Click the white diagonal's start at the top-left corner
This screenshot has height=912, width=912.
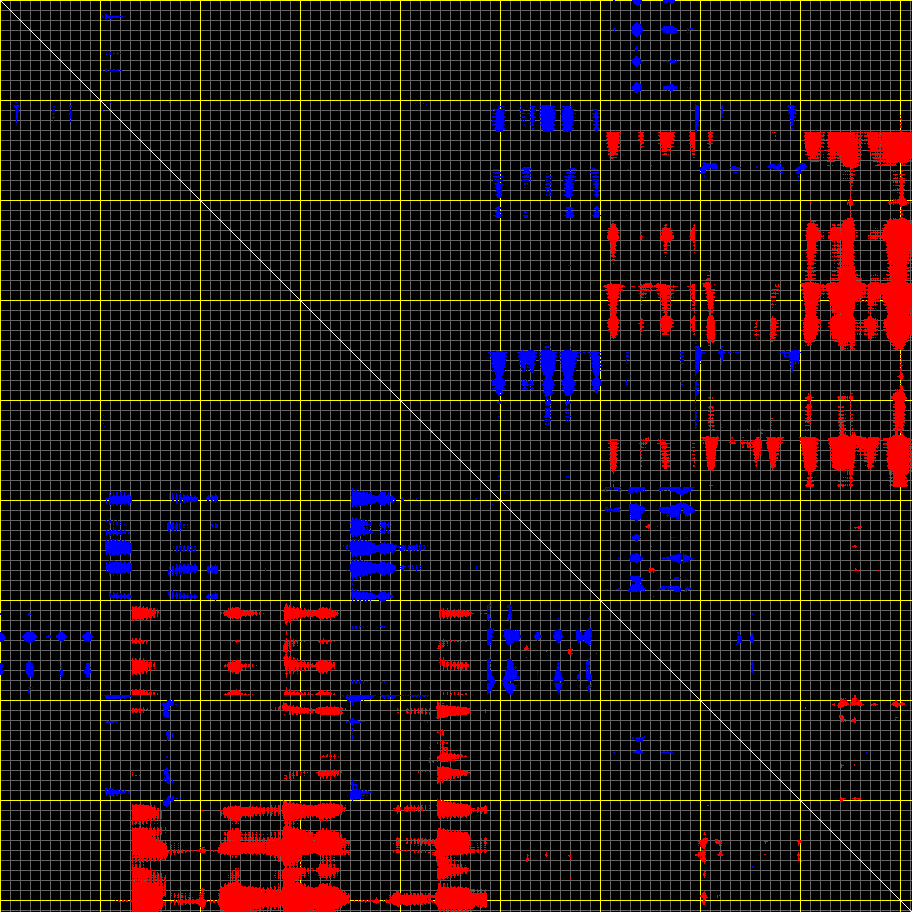coord(4,4)
